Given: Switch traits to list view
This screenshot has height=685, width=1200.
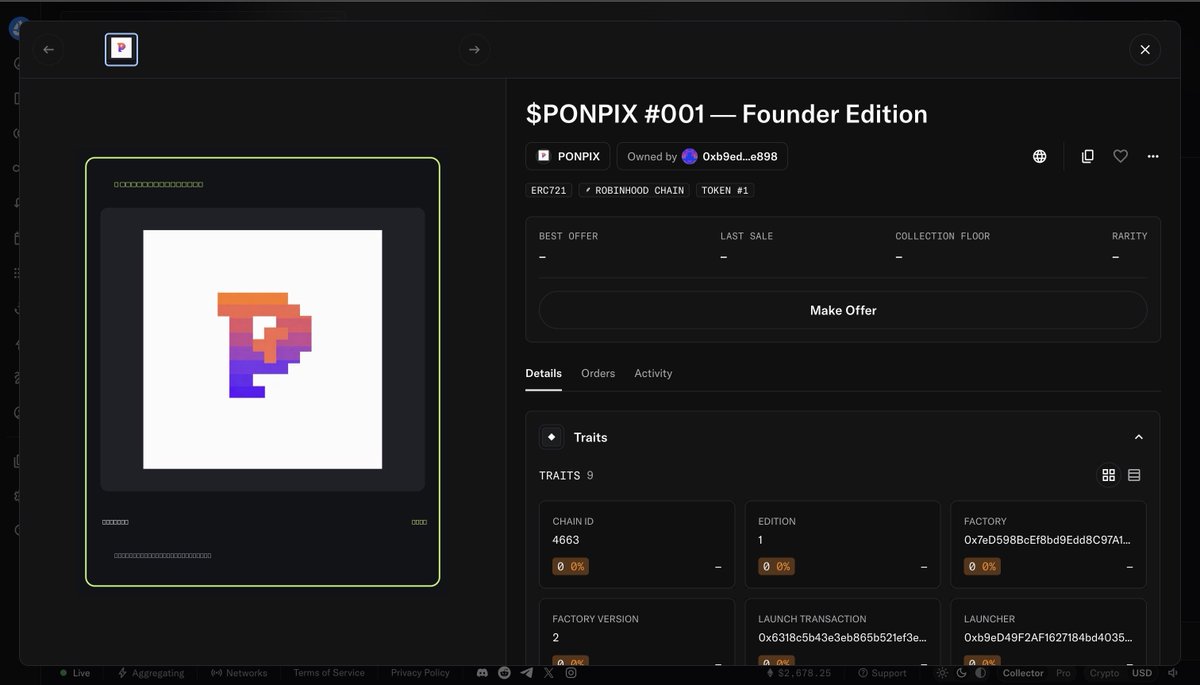Looking at the screenshot, I should point(1134,475).
